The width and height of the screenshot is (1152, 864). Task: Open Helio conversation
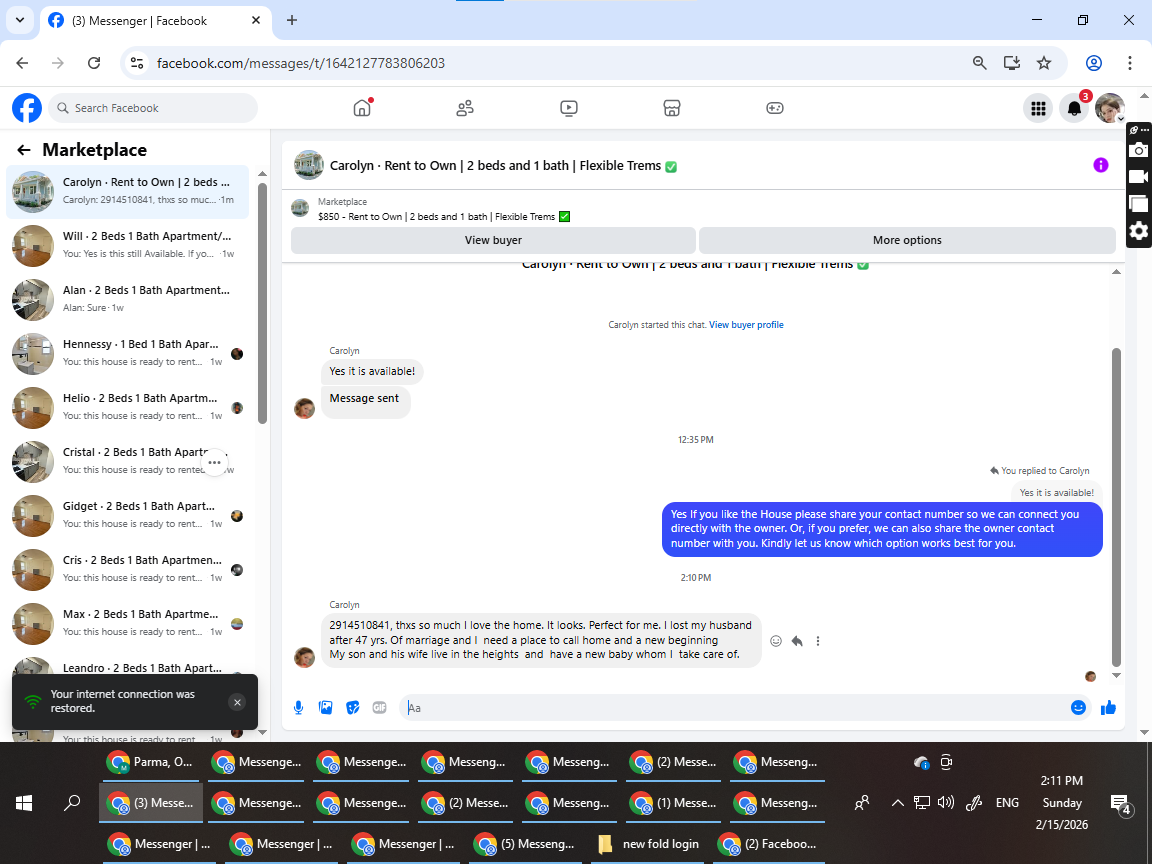tap(127, 408)
